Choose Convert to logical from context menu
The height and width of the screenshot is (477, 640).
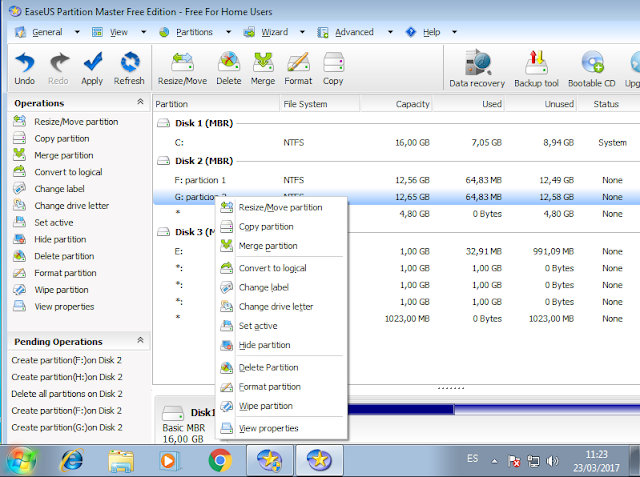[x=281, y=268]
